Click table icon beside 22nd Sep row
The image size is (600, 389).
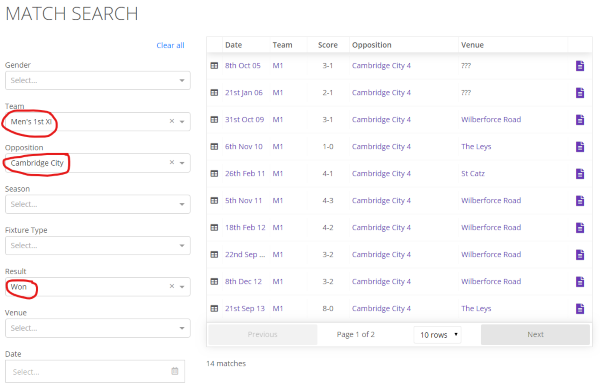coord(214,254)
